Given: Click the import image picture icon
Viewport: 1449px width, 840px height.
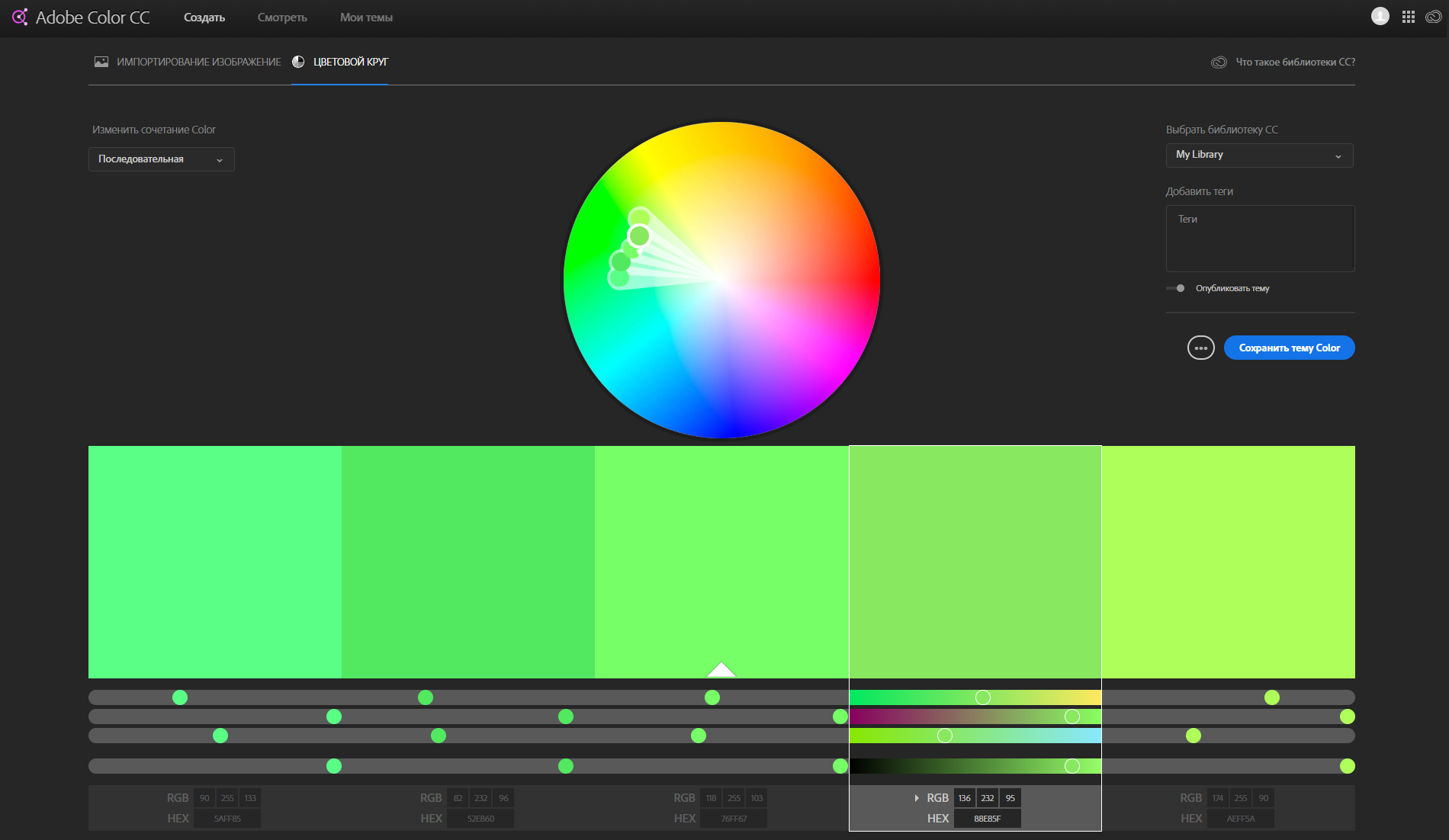Looking at the screenshot, I should (101, 62).
